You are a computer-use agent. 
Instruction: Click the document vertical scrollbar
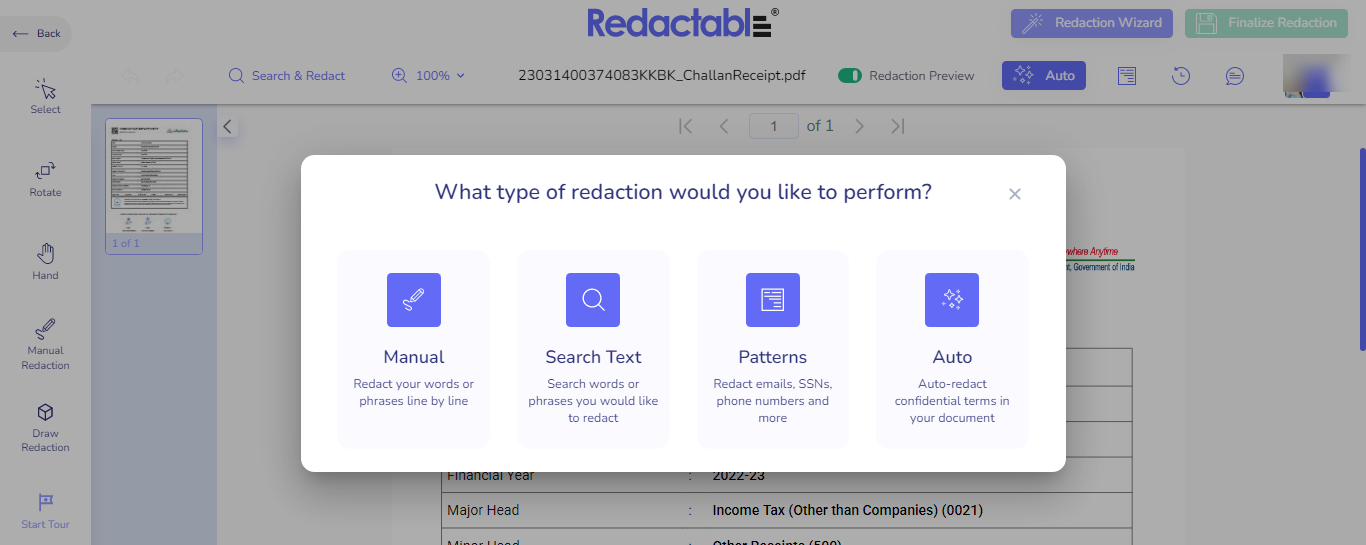pos(1362,249)
